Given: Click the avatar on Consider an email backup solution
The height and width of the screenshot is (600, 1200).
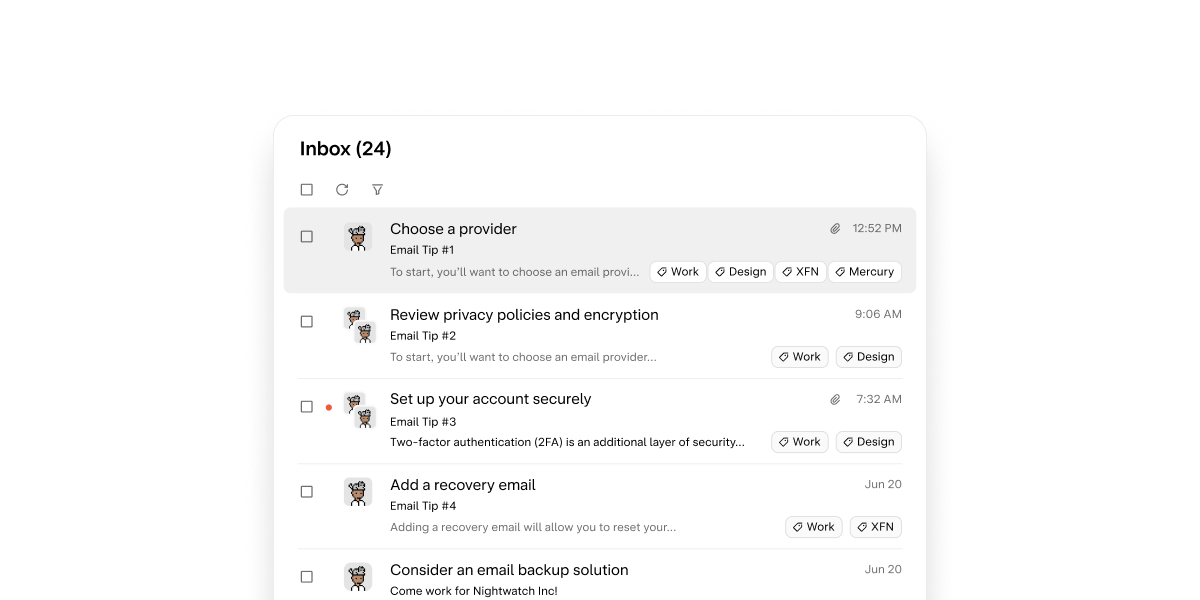Looking at the screenshot, I should pos(357,577).
